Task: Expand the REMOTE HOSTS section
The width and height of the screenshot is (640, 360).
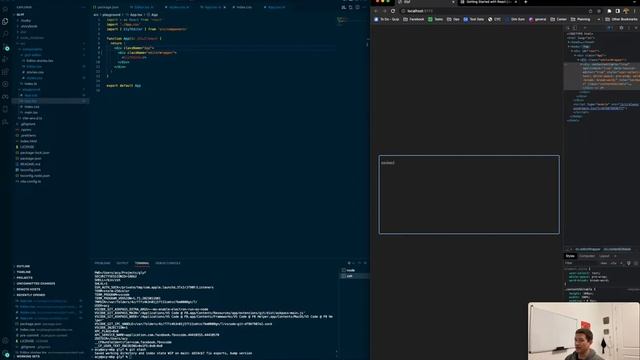Action: (29, 289)
